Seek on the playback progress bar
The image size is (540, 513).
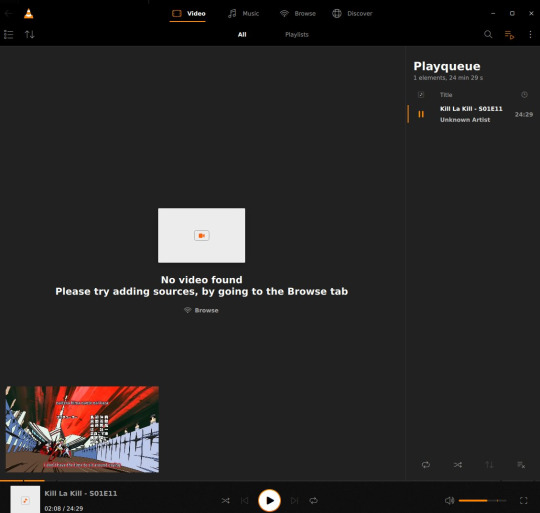(270, 480)
